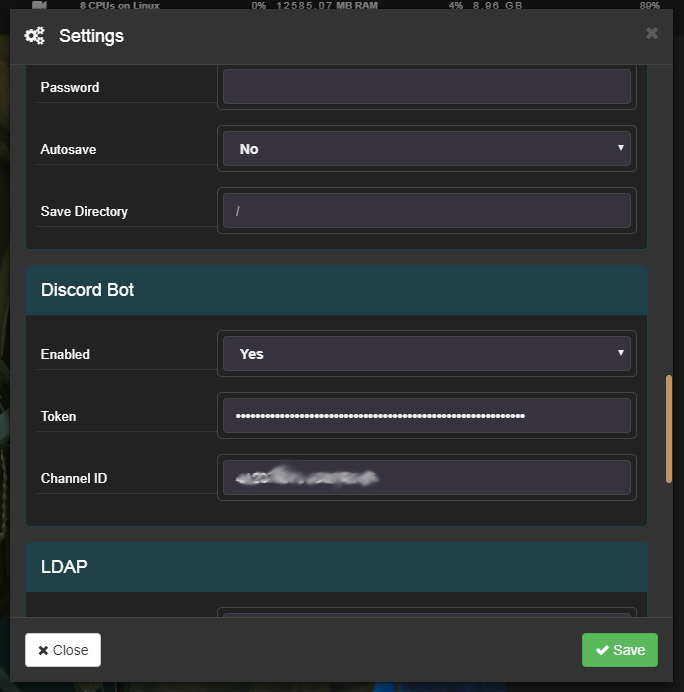Click the Settings gears icon
This screenshot has height=692, width=684.
pyautogui.click(x=34, y=36)
